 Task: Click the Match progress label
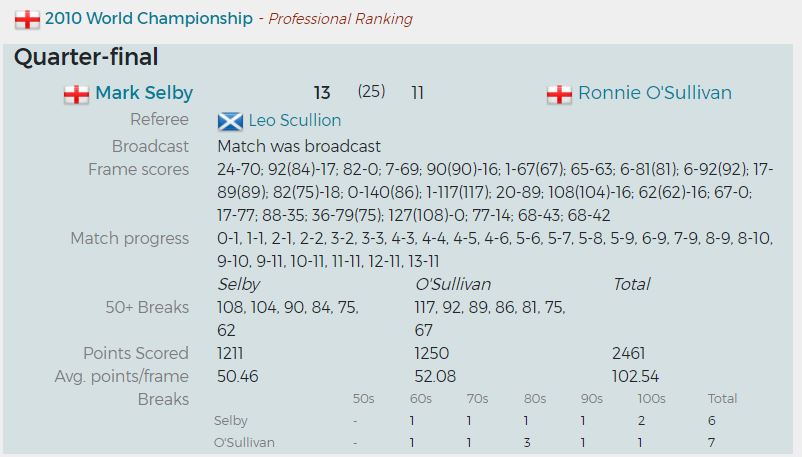point(130,238)
